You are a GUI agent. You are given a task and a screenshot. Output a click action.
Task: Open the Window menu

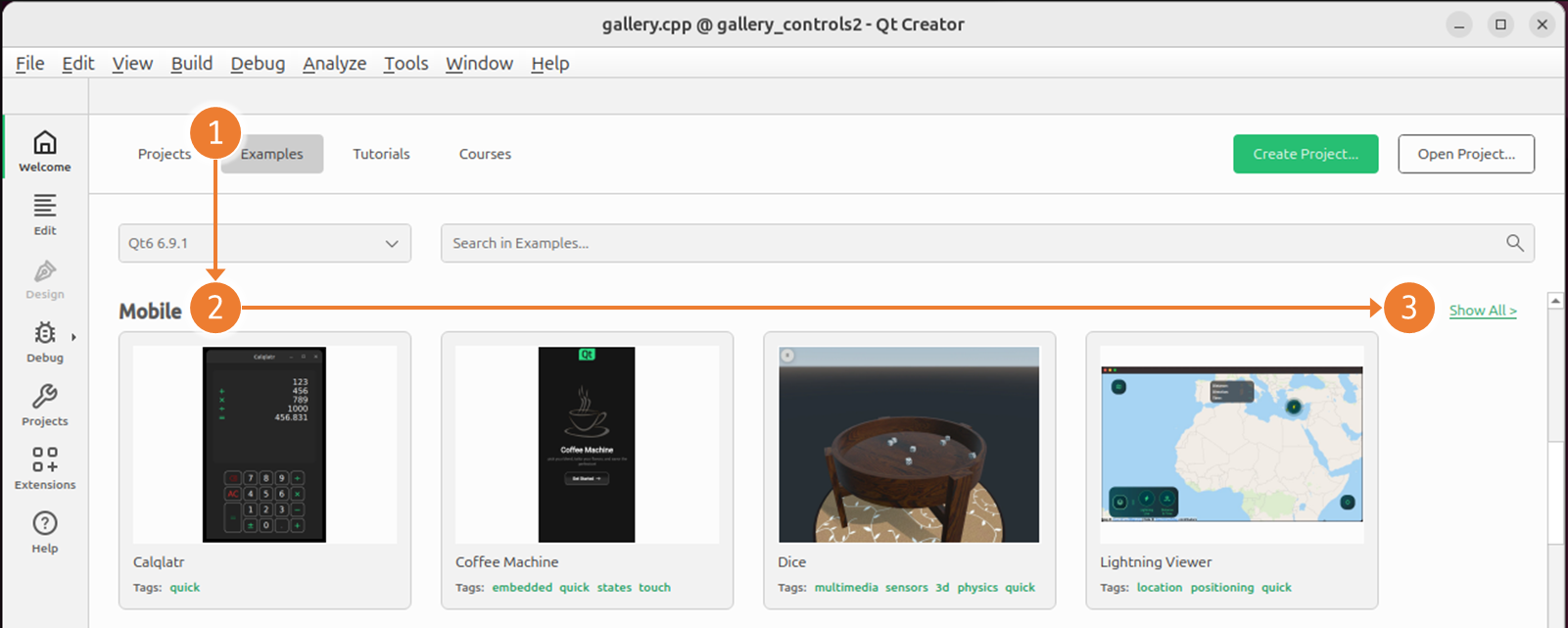(480, 64)
